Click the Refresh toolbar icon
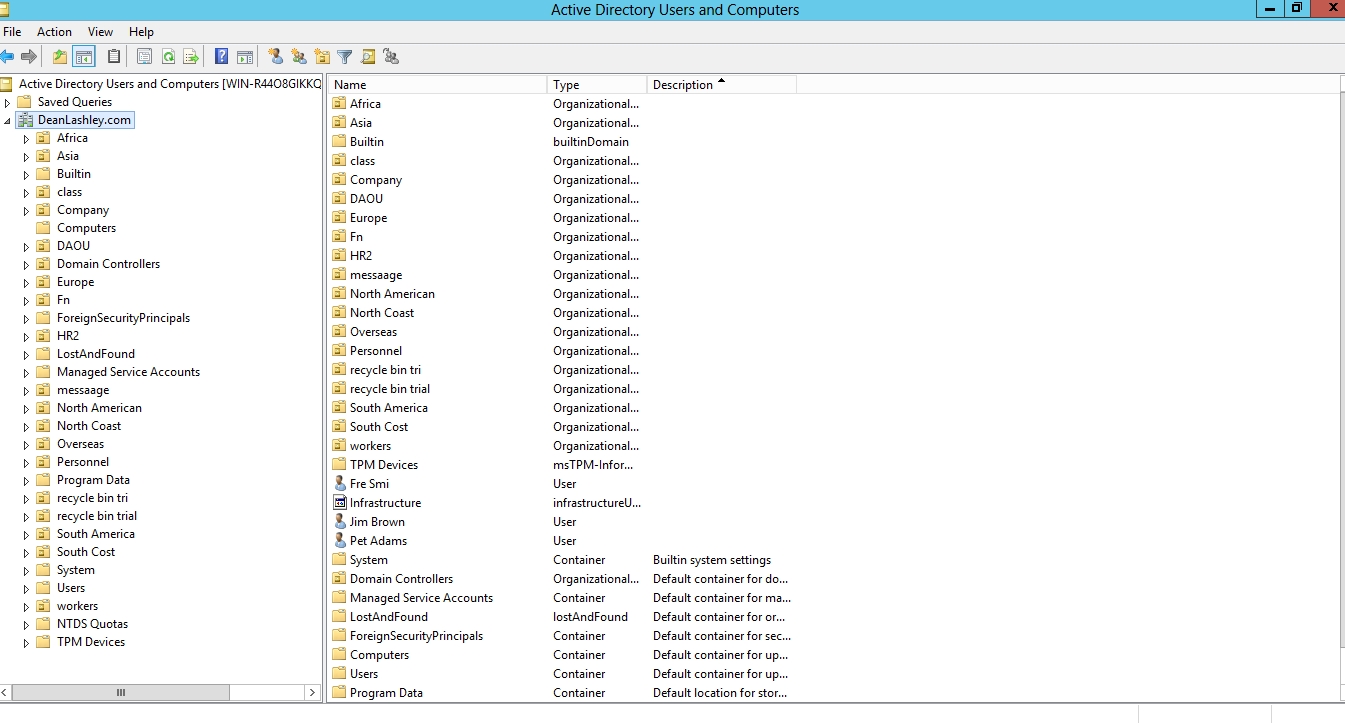Image resolution: width=1345 pixels, height=723 pixels. click(x=168, y=57)
